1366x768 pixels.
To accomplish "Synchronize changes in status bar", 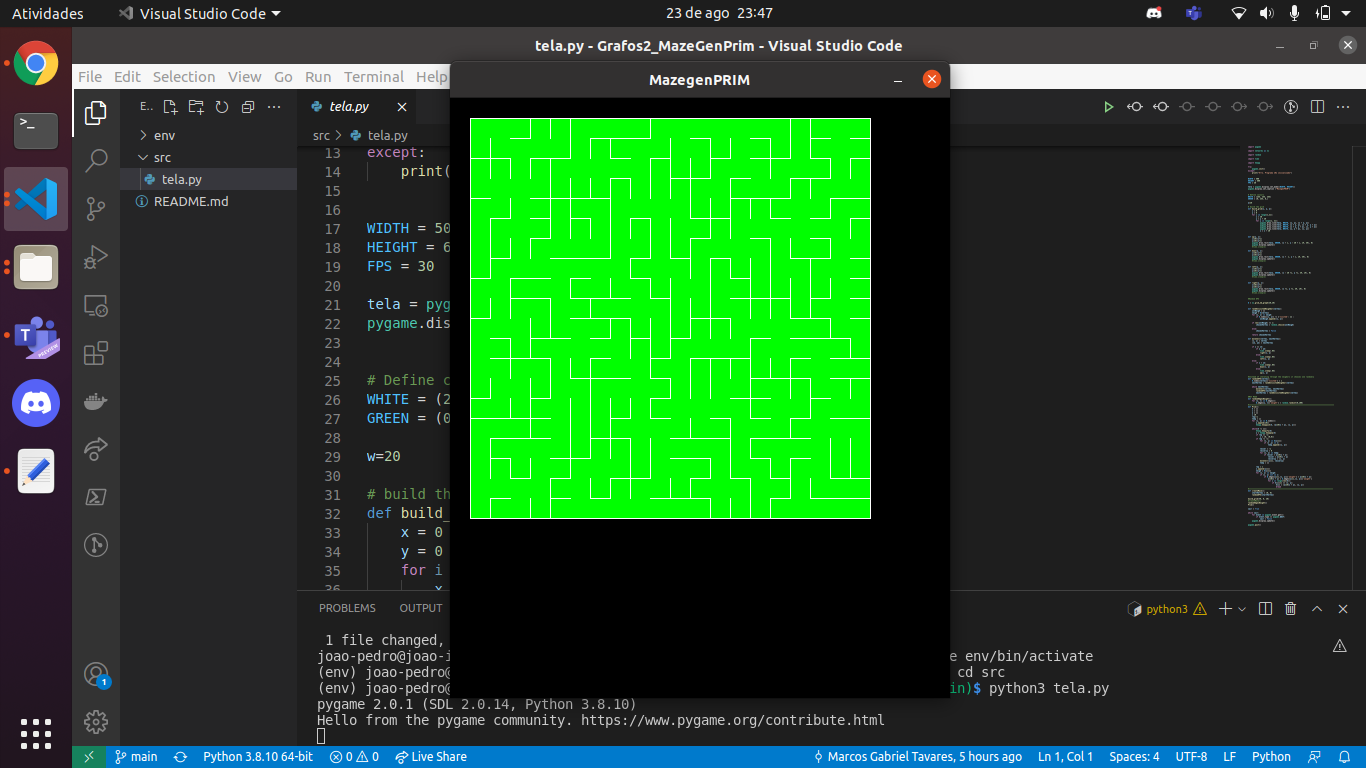I will click(180, 757).
